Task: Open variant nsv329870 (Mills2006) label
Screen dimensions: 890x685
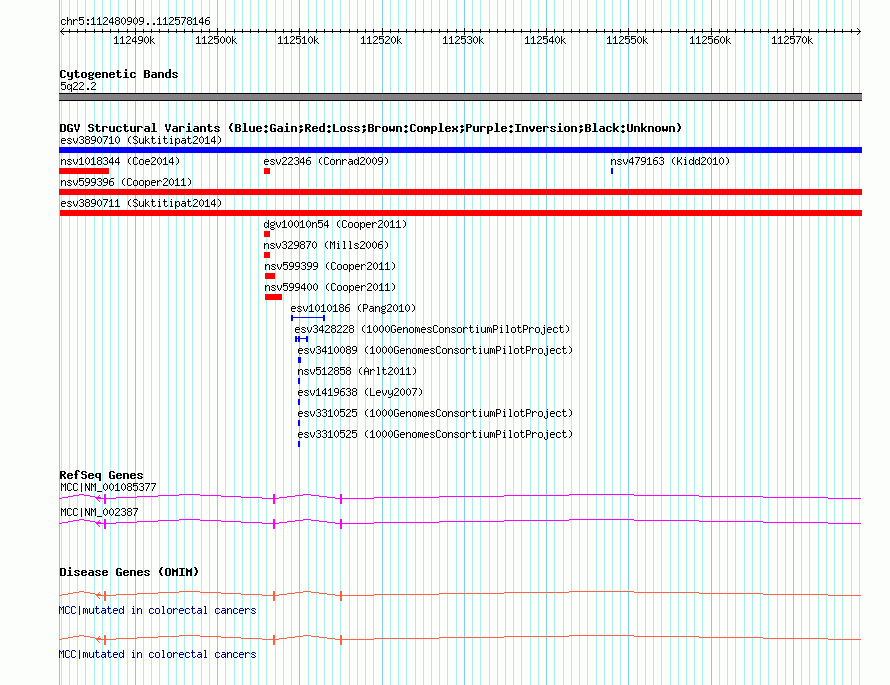Action: click(x=326, y=245)
